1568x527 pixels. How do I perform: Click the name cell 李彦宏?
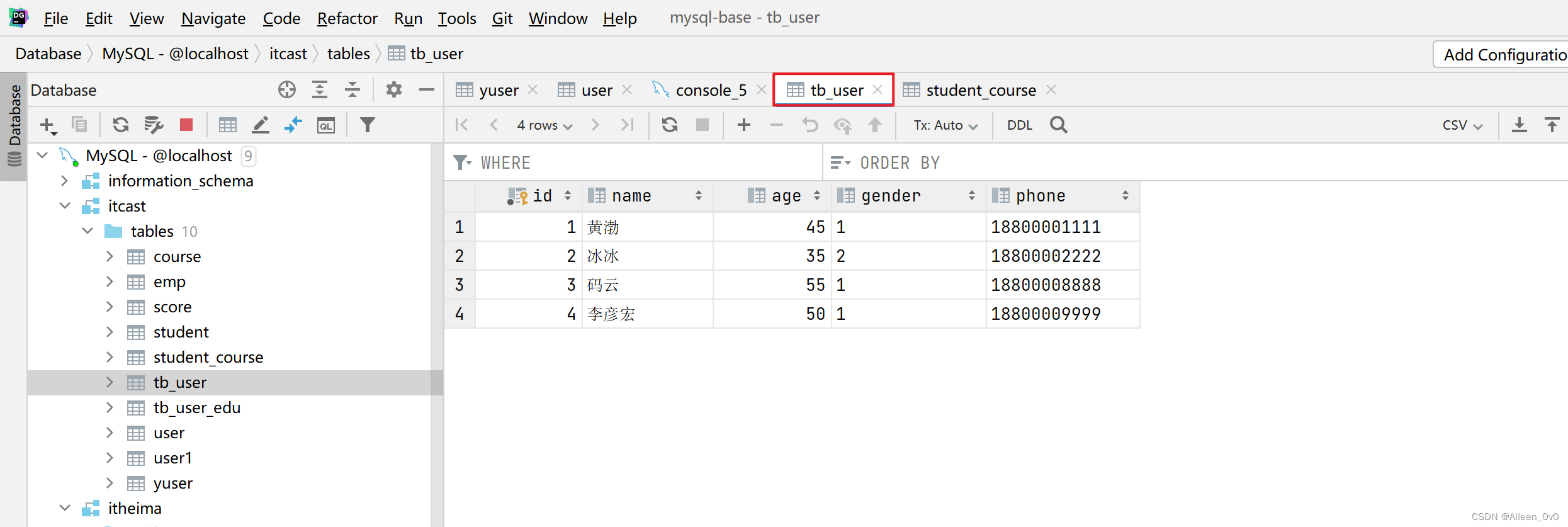click(x=648, y=314)
